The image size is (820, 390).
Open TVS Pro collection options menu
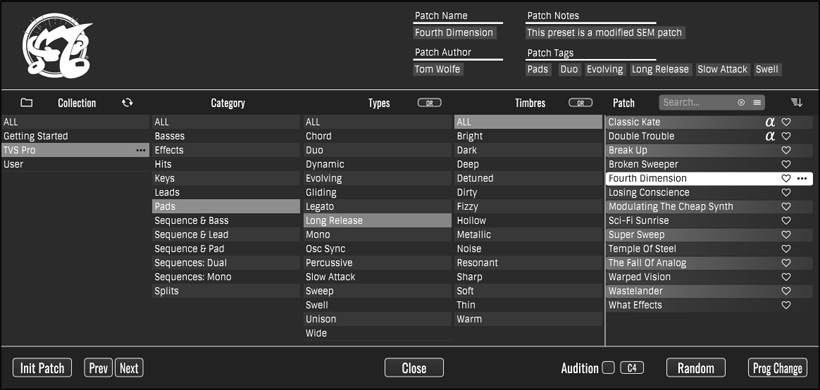141,150
